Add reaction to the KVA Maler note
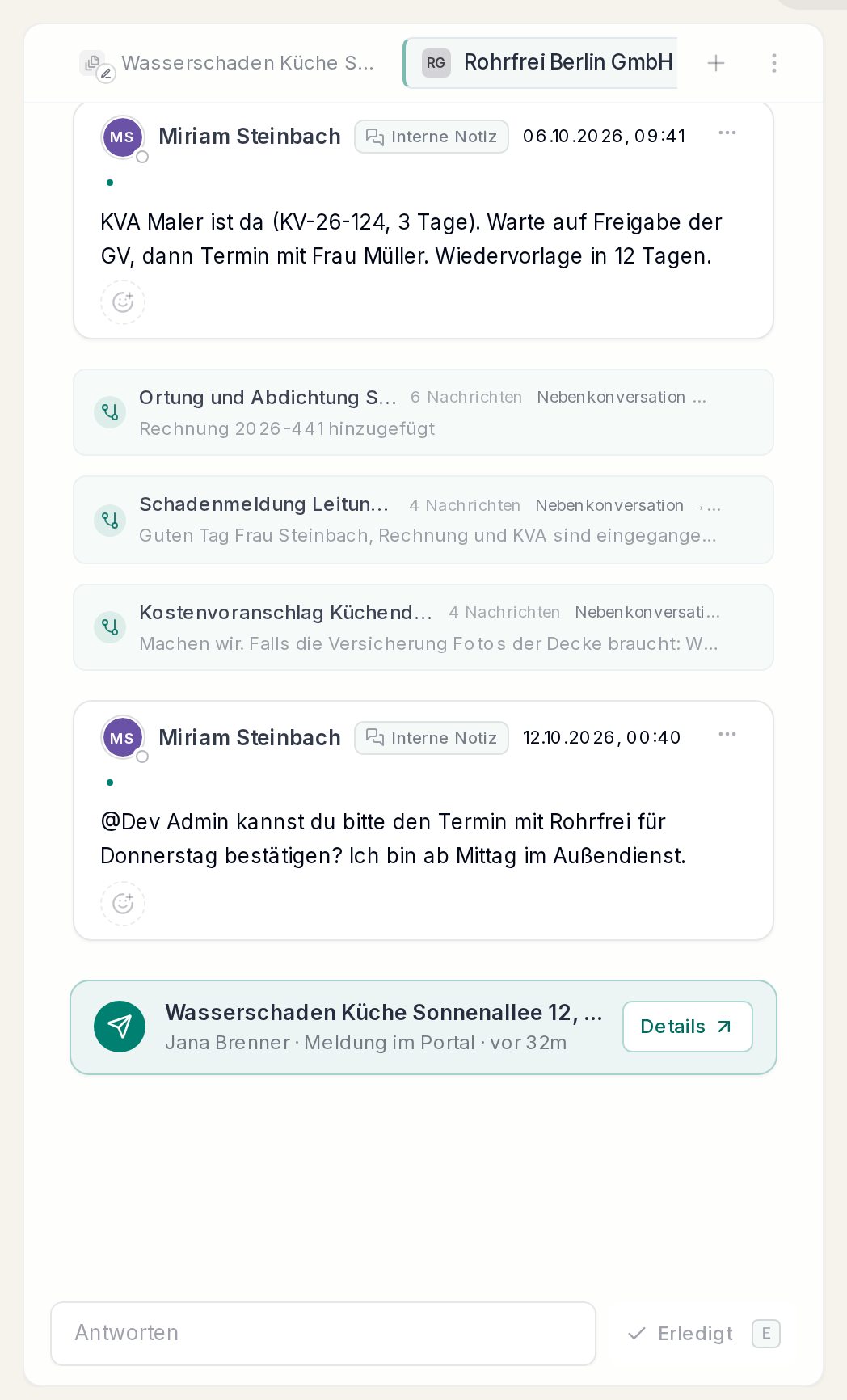847x1400 pixels. (123, 302)
